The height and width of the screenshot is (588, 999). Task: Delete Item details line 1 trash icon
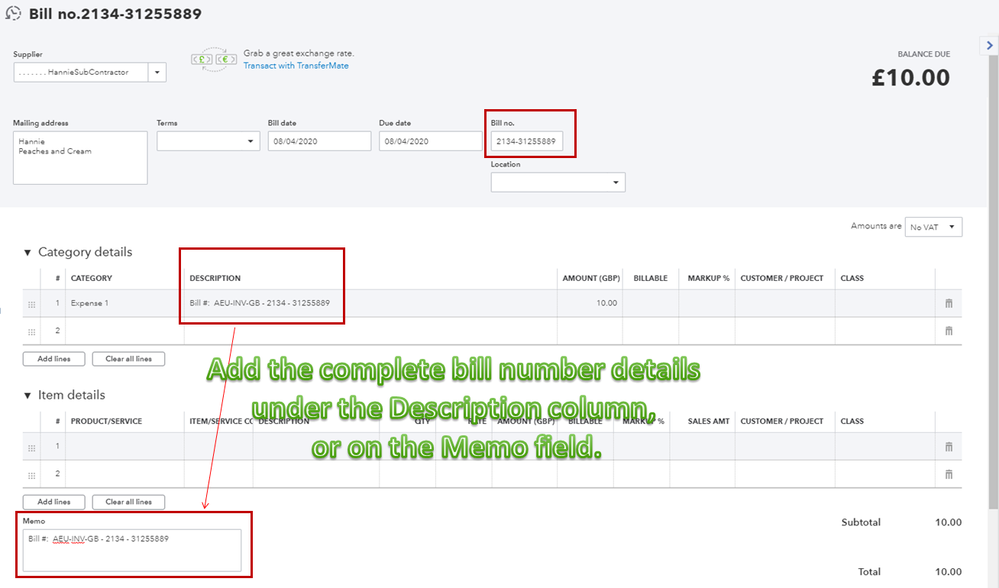click(949, 447)
